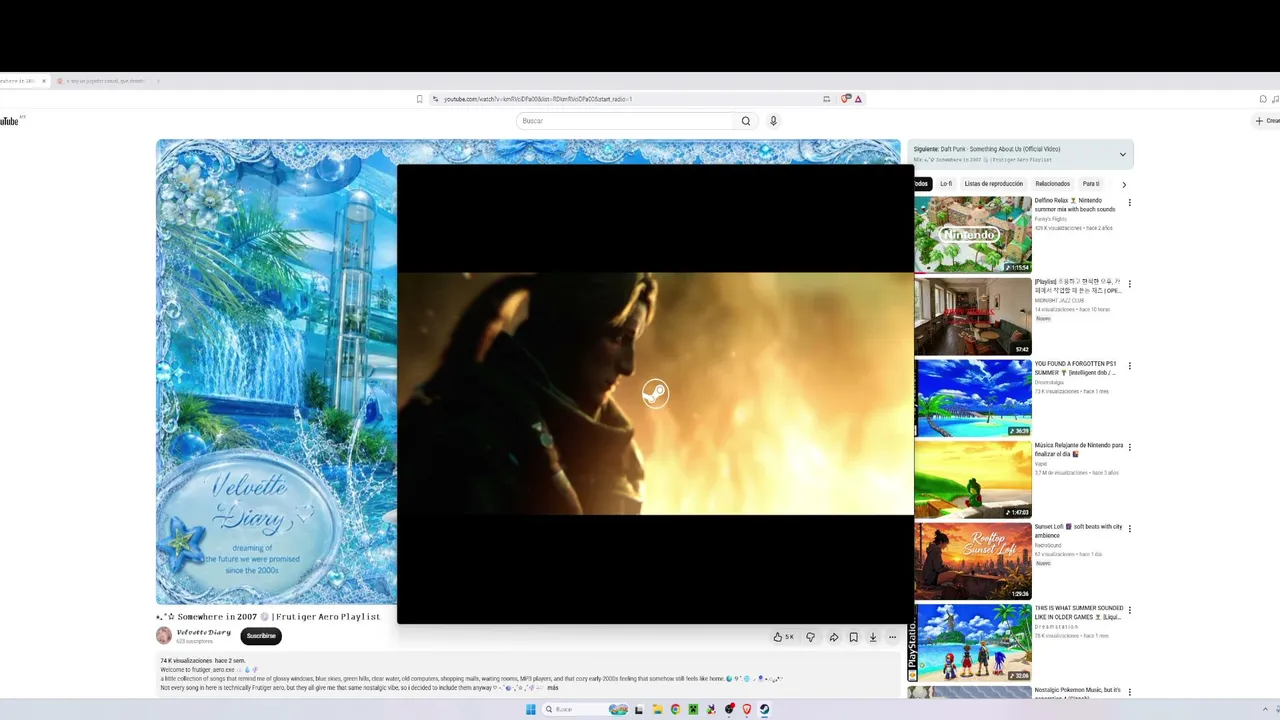The image size is (1280, 720).
Task: Share the video with the arrow icon
Action: (833, 637)
